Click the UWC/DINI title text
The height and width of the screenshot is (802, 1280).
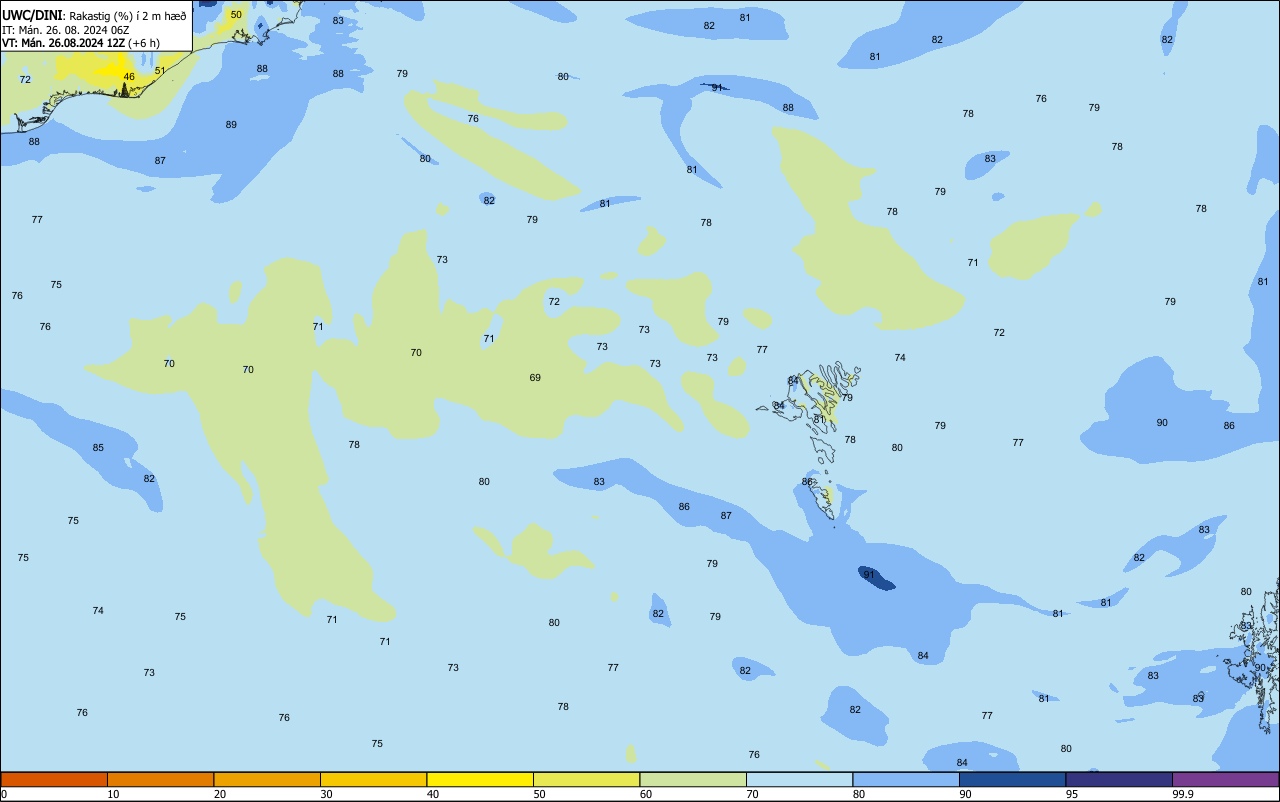tap(33, 16)
